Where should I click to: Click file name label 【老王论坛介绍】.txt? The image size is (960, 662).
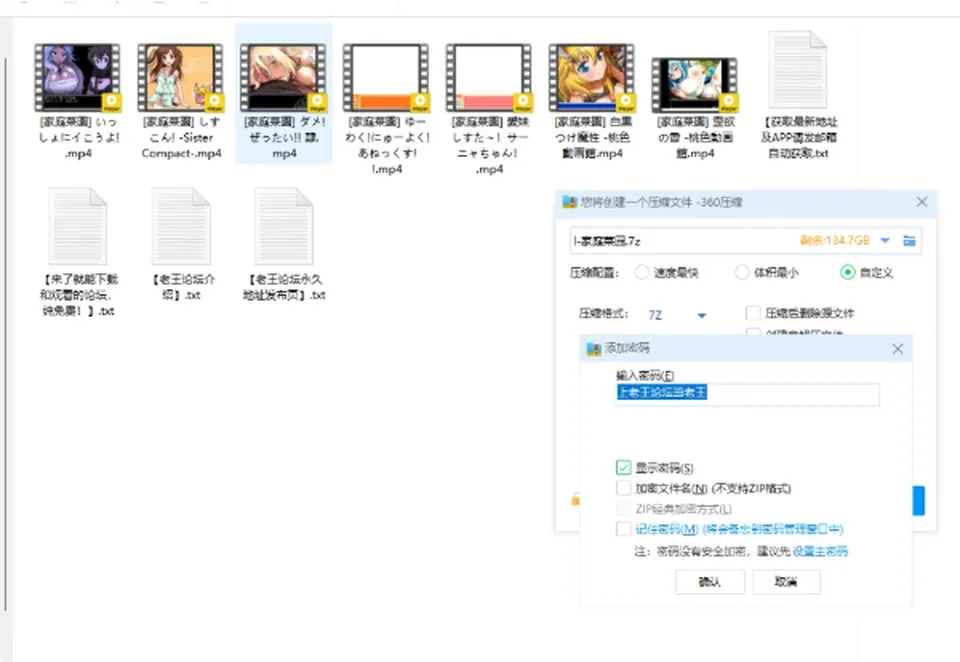coord(181,287)
